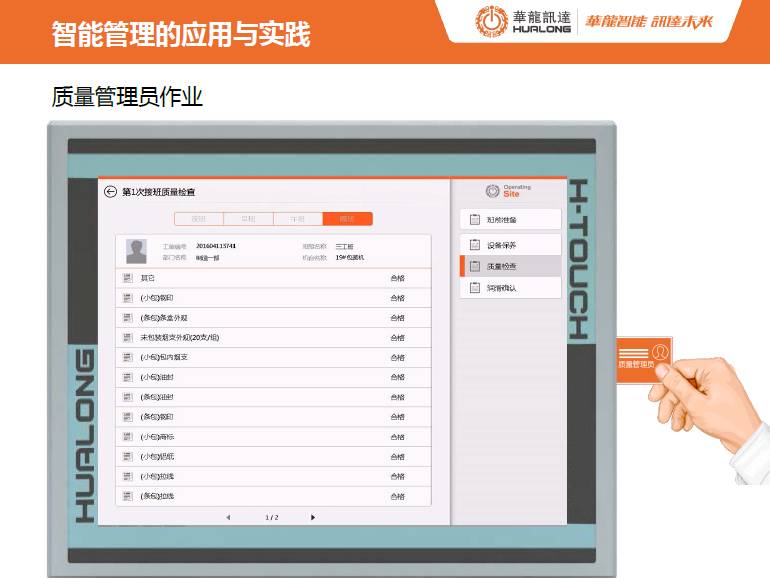770x579 pixels.
Task: Switch to the first shift tab
Action: tap(198, 219)
